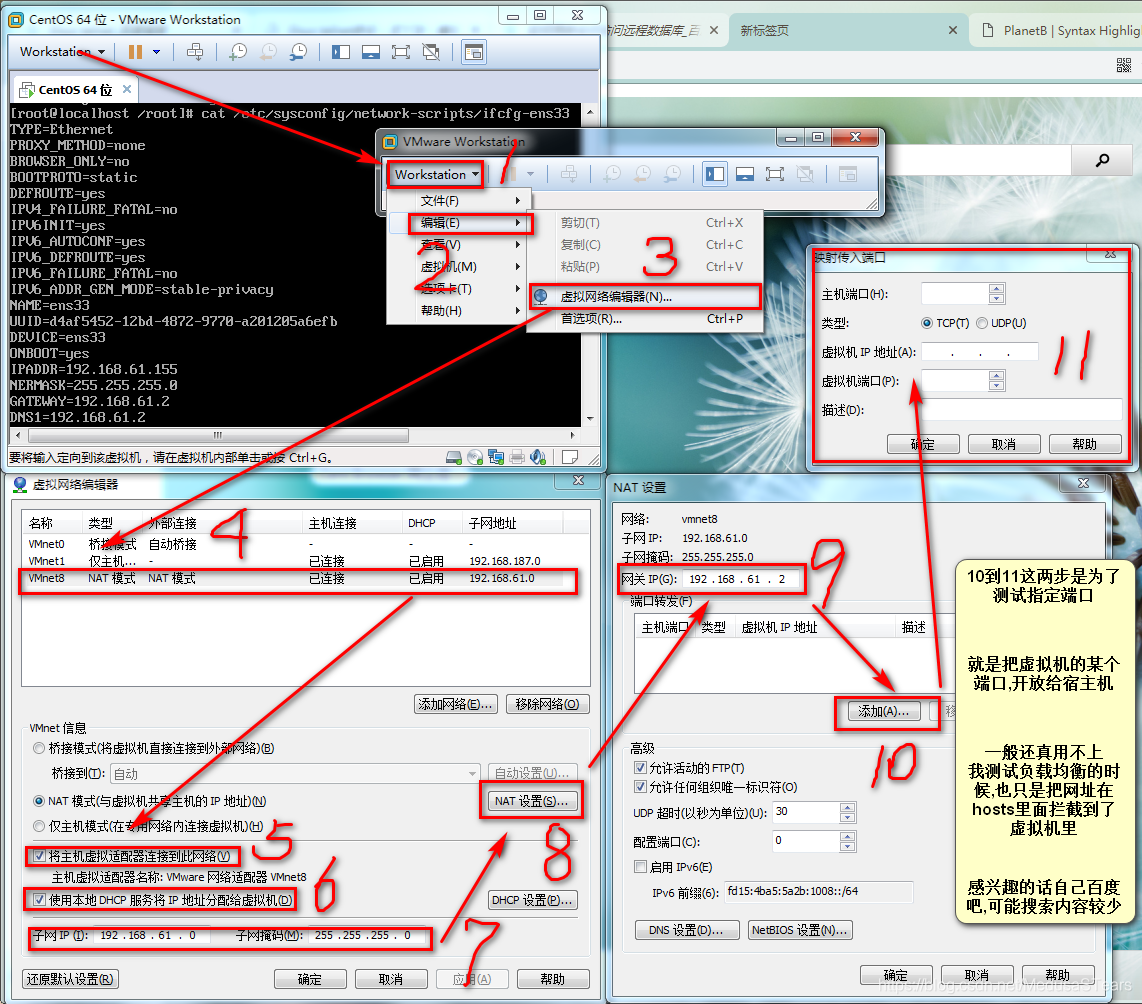1142x1004 pixels.
Task: Click manage snapshots icon in CentOS toolbar
Action: (x=298, y=52)
